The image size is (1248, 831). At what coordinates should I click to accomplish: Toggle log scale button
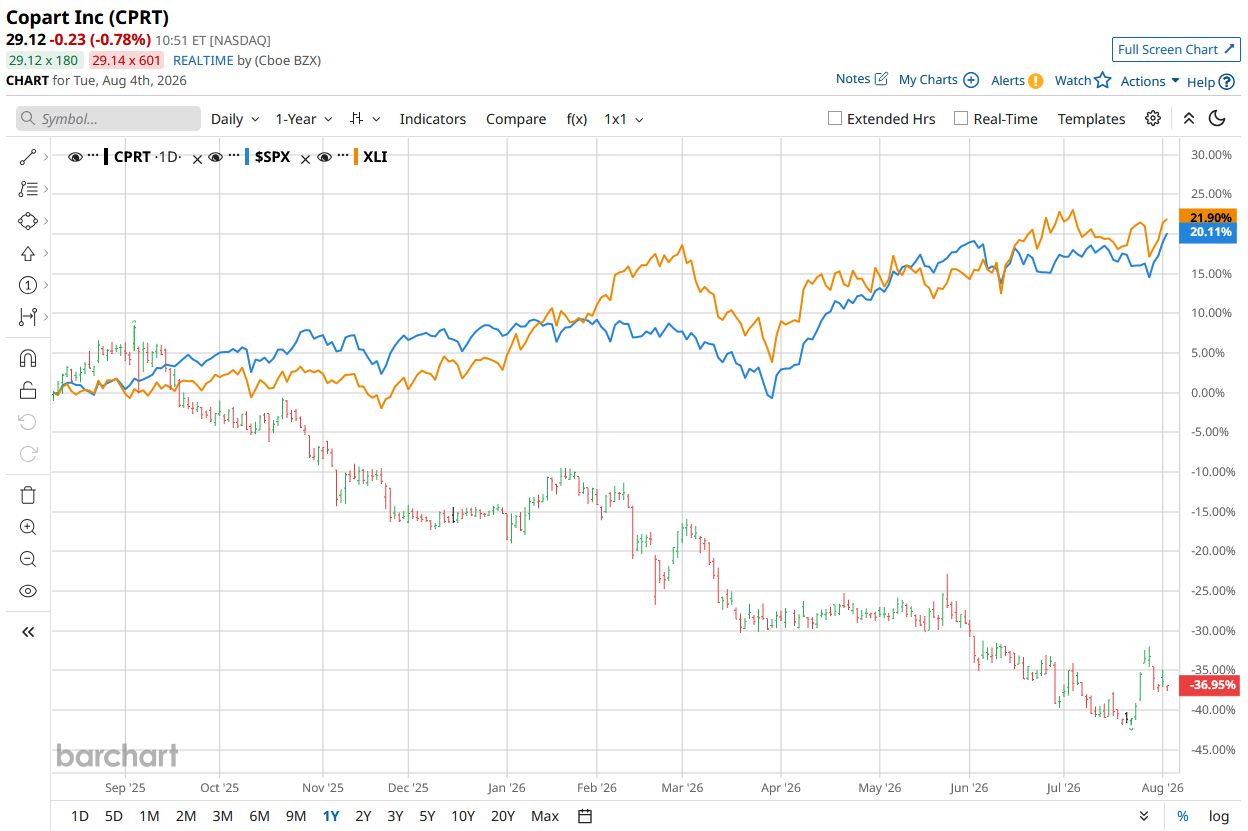coord(1218,816)
